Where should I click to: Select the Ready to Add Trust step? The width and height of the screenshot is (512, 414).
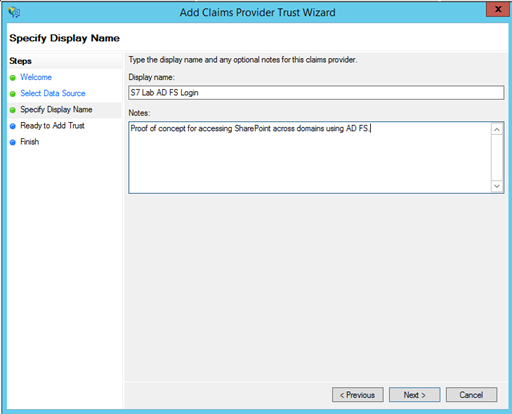click(52, 126)
